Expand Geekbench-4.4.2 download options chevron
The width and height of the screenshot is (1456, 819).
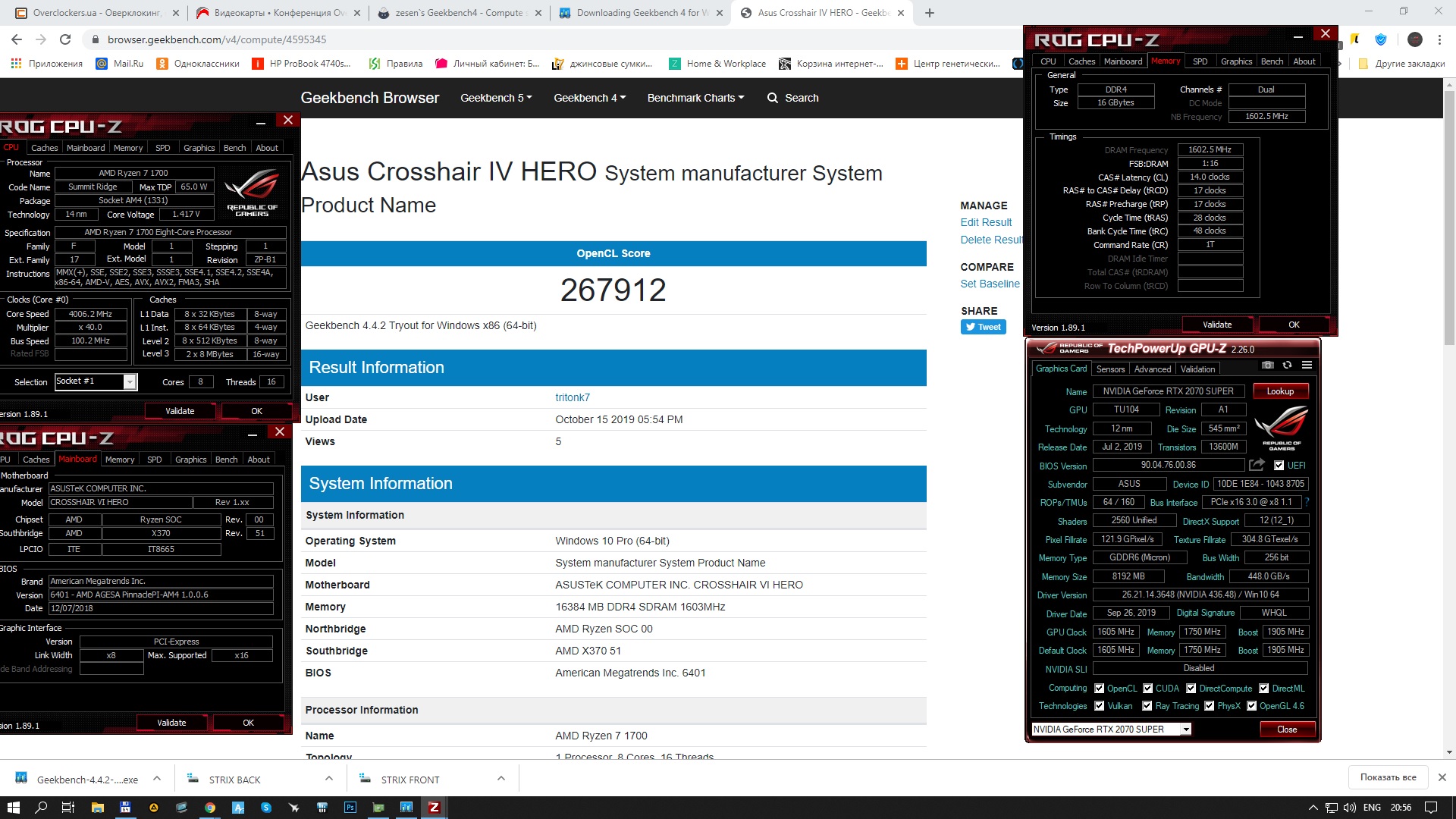point(157,778)
